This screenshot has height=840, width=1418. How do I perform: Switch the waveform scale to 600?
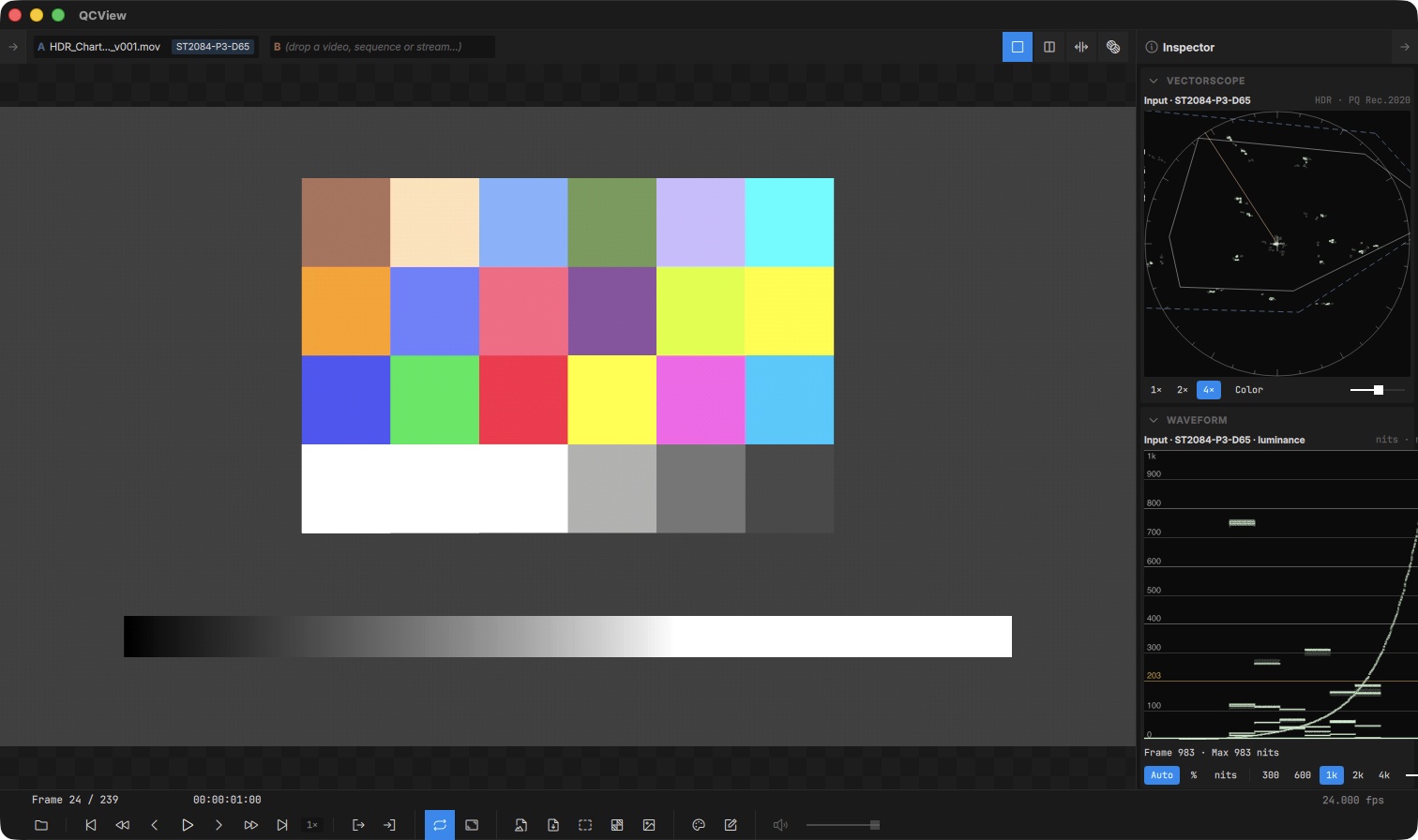(x=1303, y=775)
